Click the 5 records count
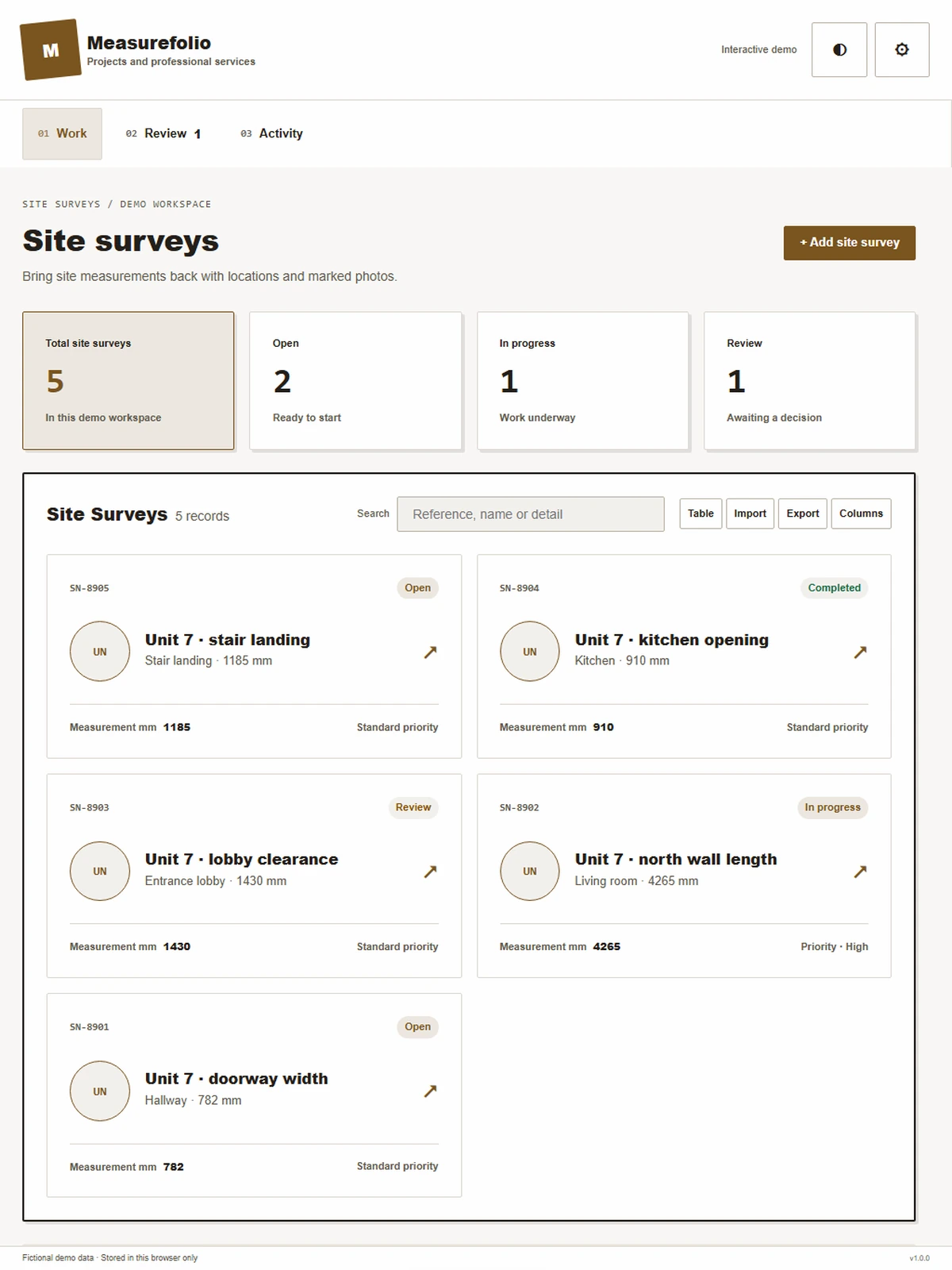 [202, 516]
